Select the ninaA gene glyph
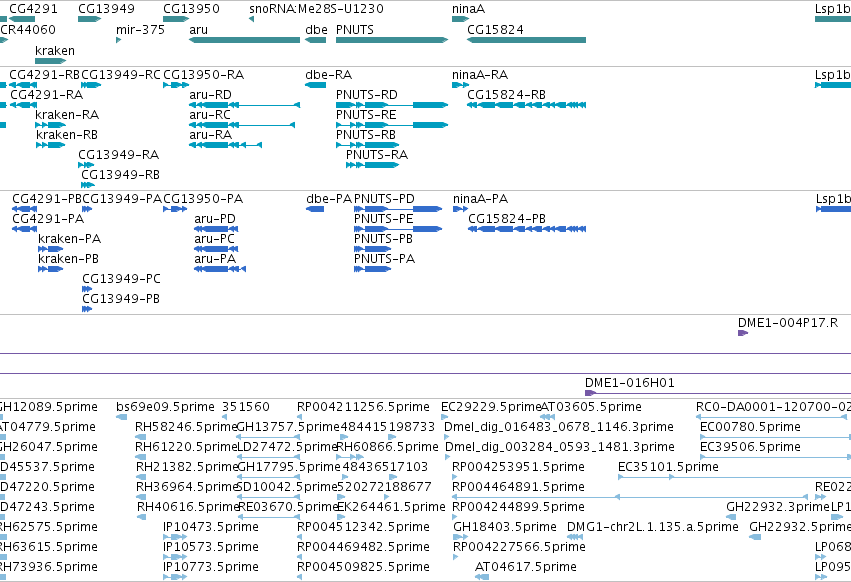Screen dimensions: 851x582 [460, 19]
